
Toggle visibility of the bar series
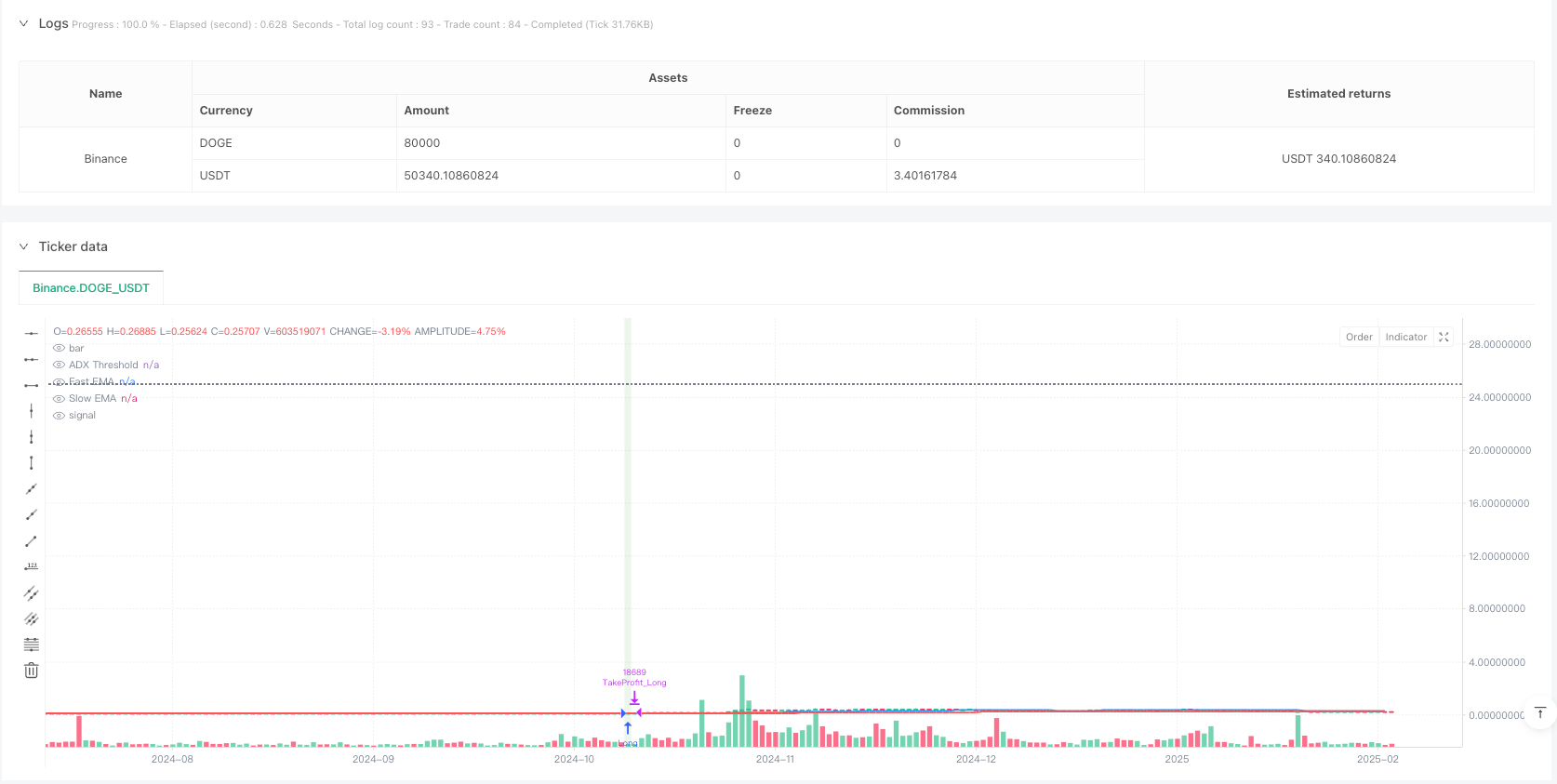(59, 348)
